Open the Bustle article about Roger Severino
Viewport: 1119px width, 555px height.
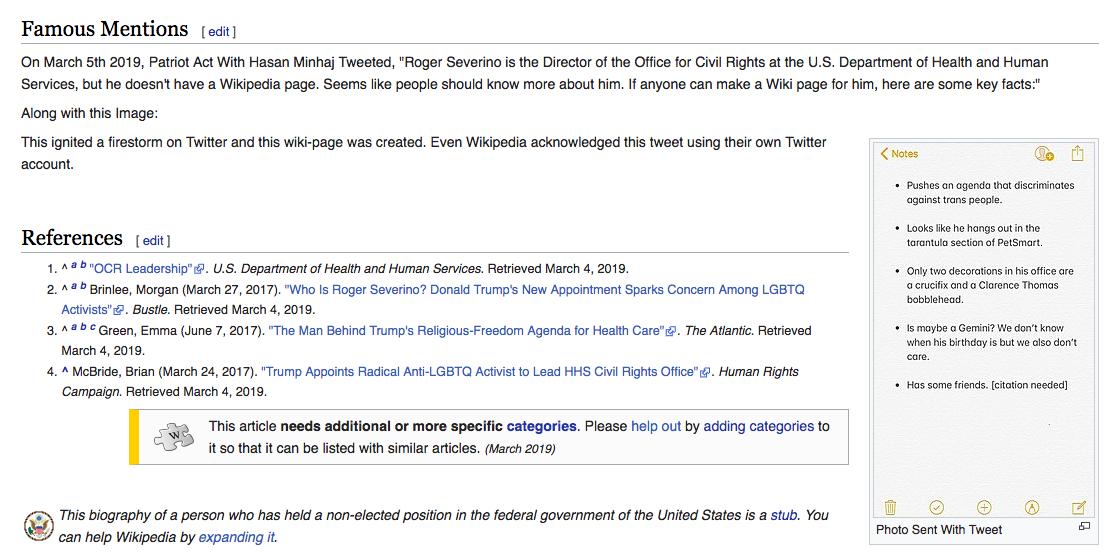(432, 300)
